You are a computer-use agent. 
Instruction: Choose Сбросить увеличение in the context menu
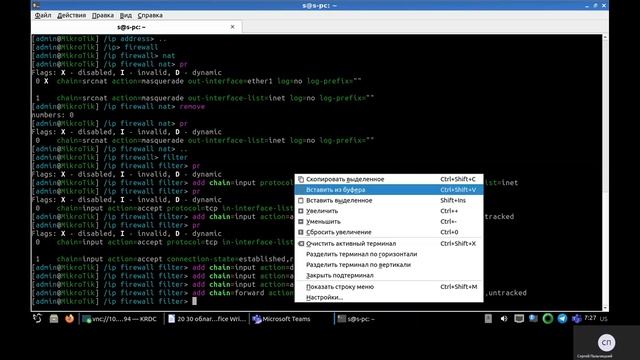[389, 232]
